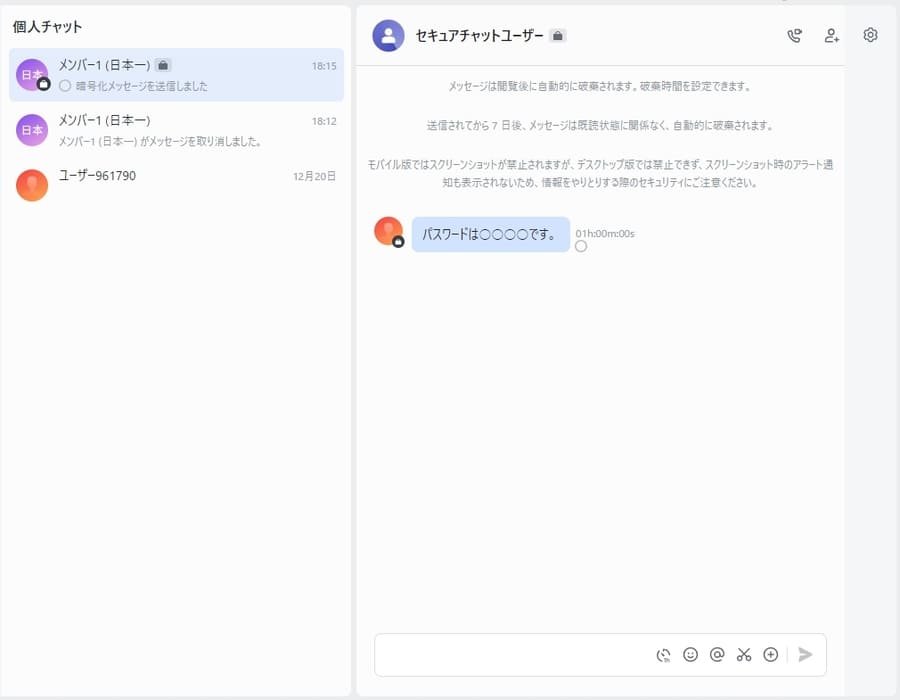Click the セキュアチャットユーザー profile avatar
This screenshot has width=900, height=700.
pos(388,36)
